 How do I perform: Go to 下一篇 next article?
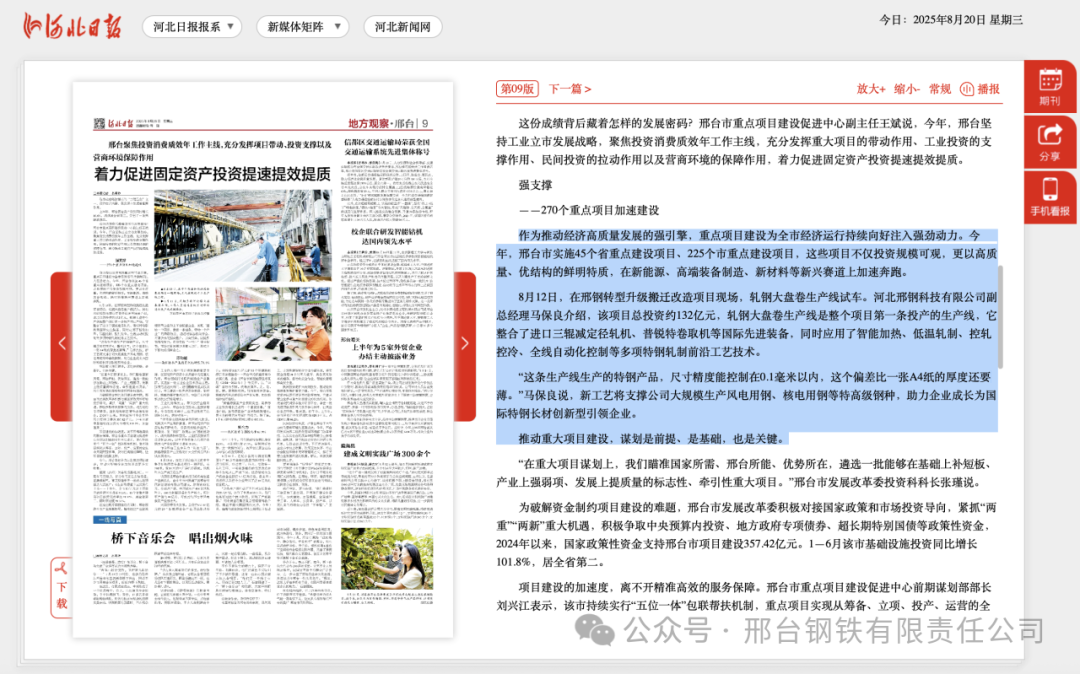pyautogui.click(x=569, y=89)
